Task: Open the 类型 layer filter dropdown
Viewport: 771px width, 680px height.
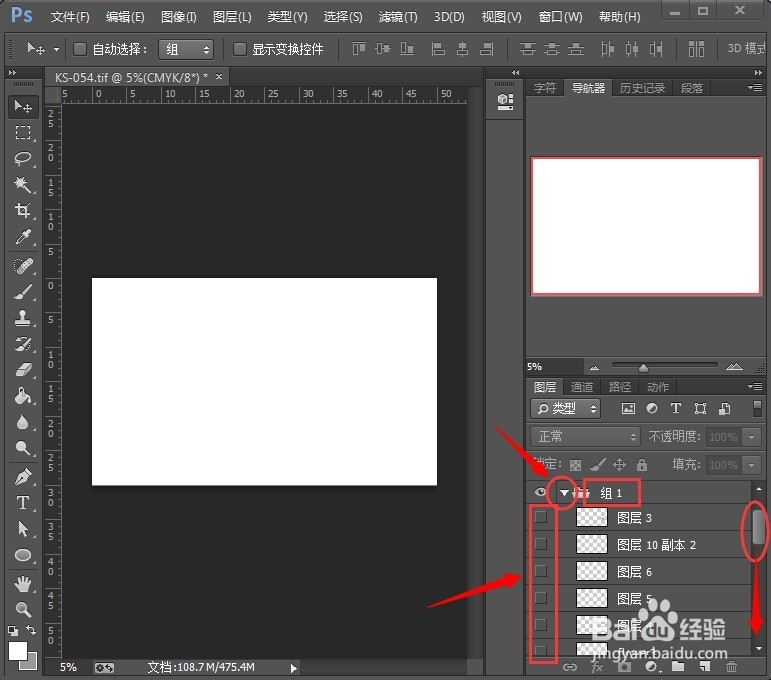Action: (x=565, y=409)
